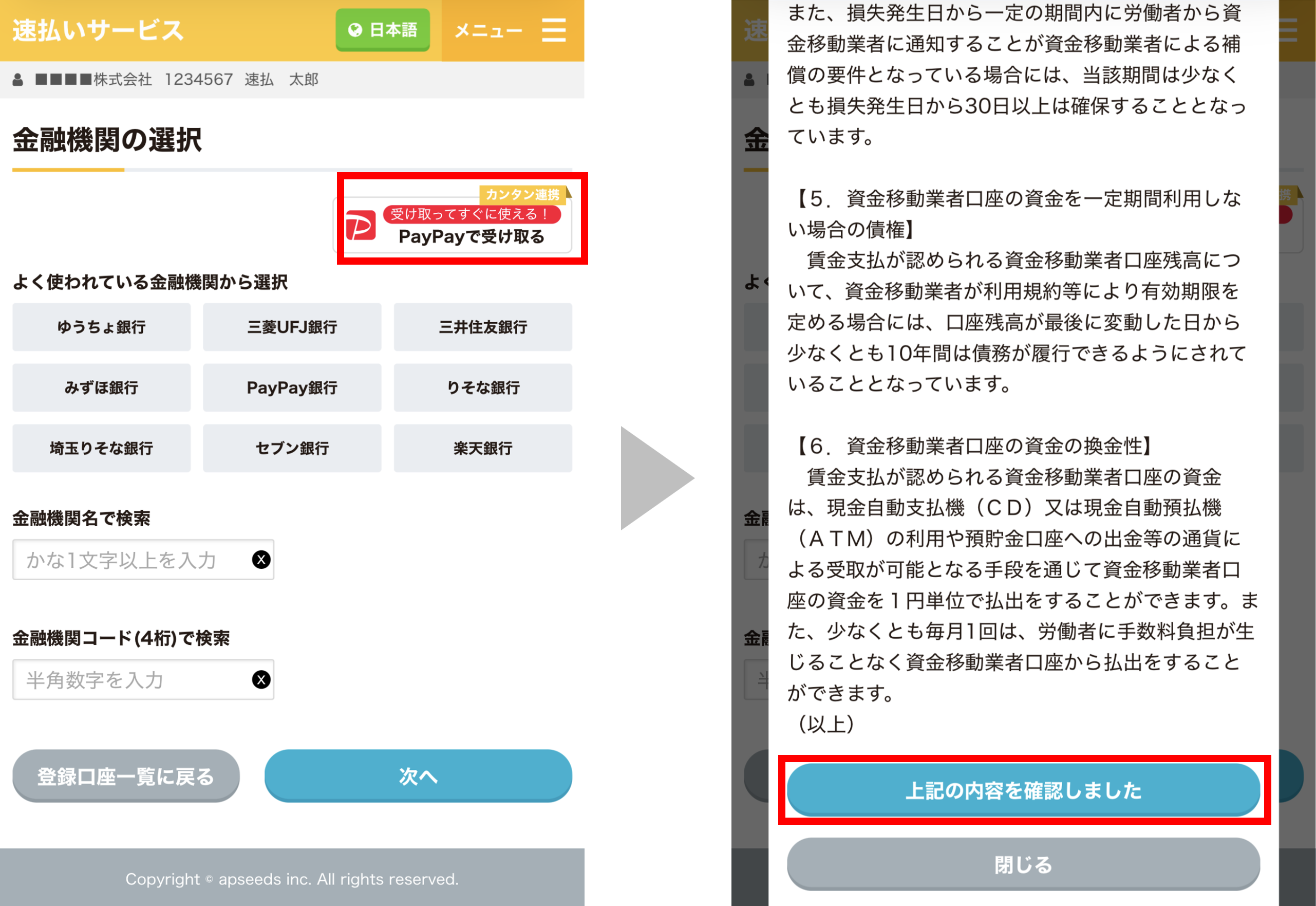This screenshot has width=1316, height=906.
Task: Select 楽天銀行
Action: point(483,449)
